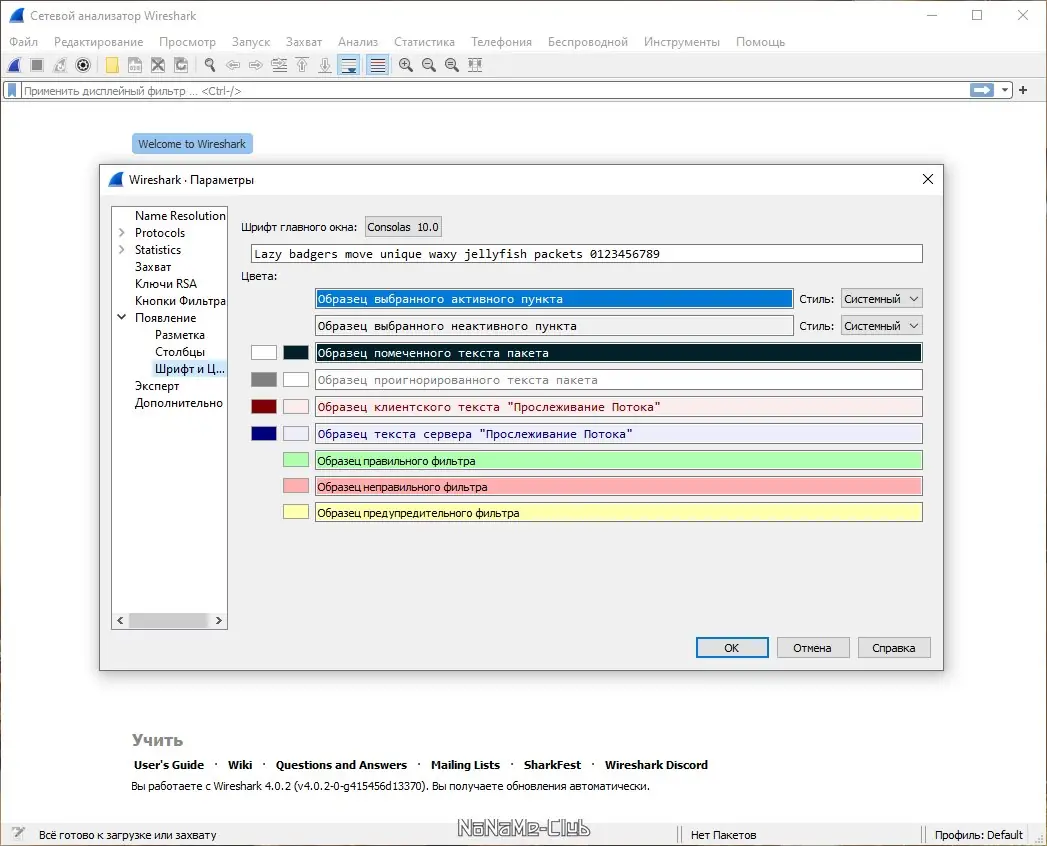
Task: Click the close capture file icon
Action: tap(158, 65)
